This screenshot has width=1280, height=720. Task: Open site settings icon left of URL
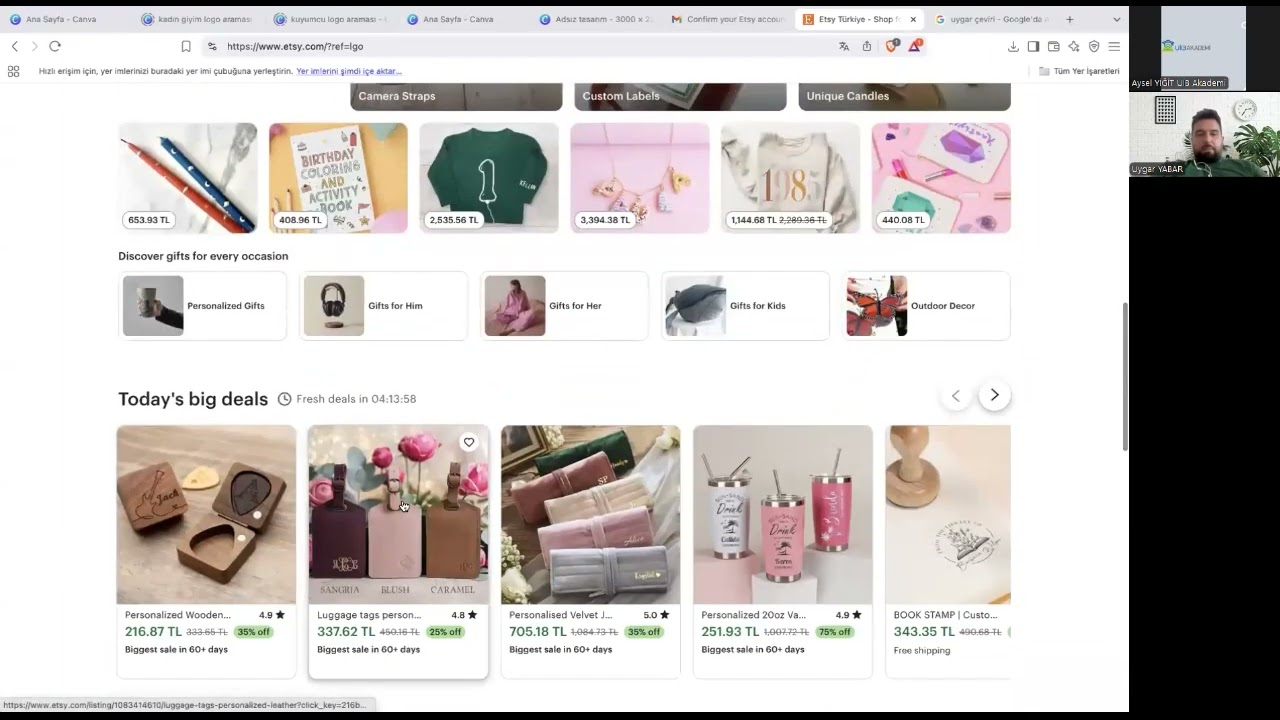tap(212, 46)
